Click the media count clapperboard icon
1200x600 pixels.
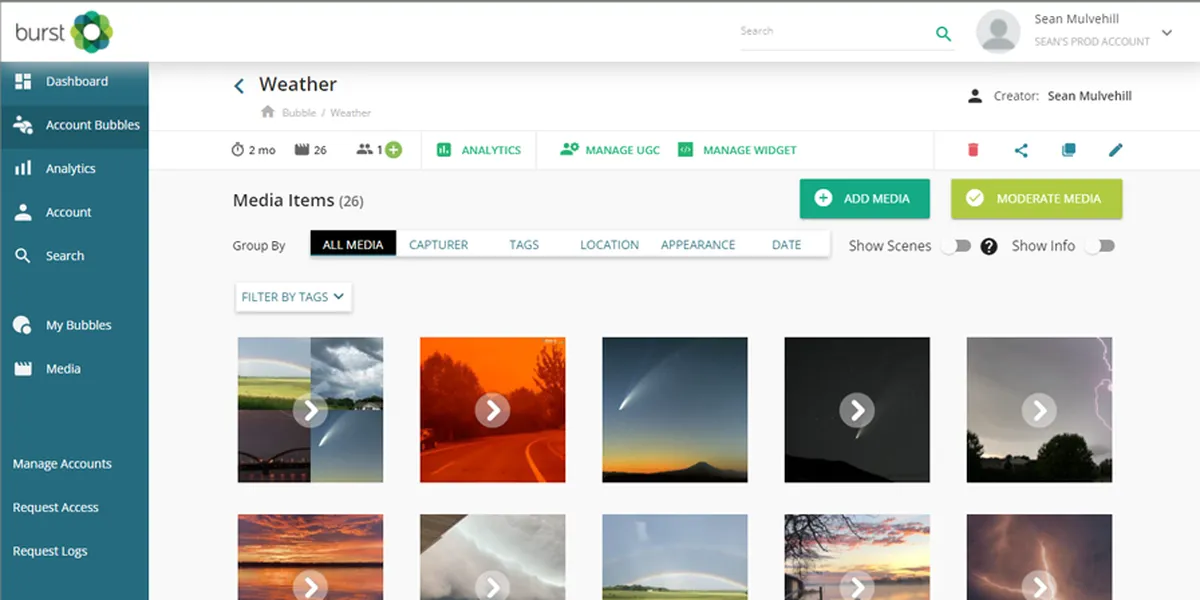[x=302, y=150]
